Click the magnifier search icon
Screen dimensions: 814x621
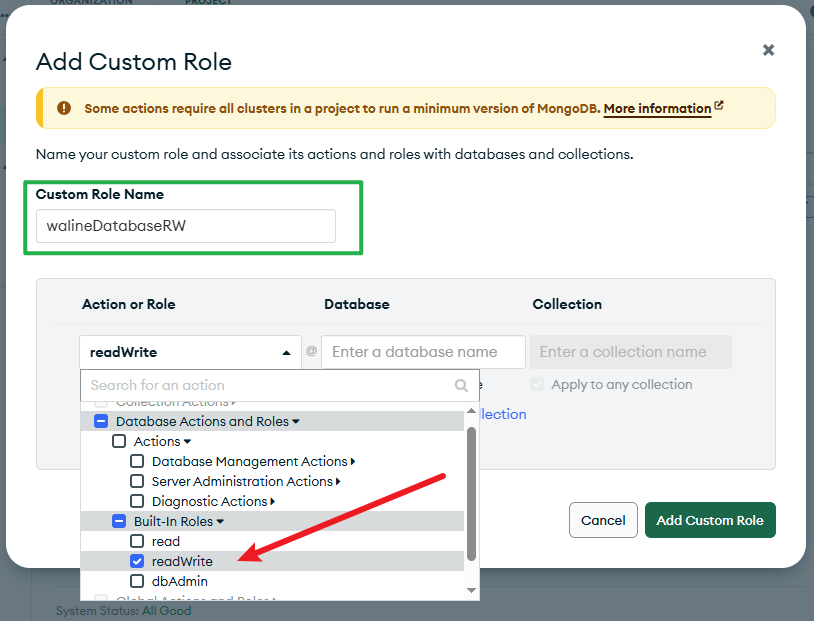point(461,385)
